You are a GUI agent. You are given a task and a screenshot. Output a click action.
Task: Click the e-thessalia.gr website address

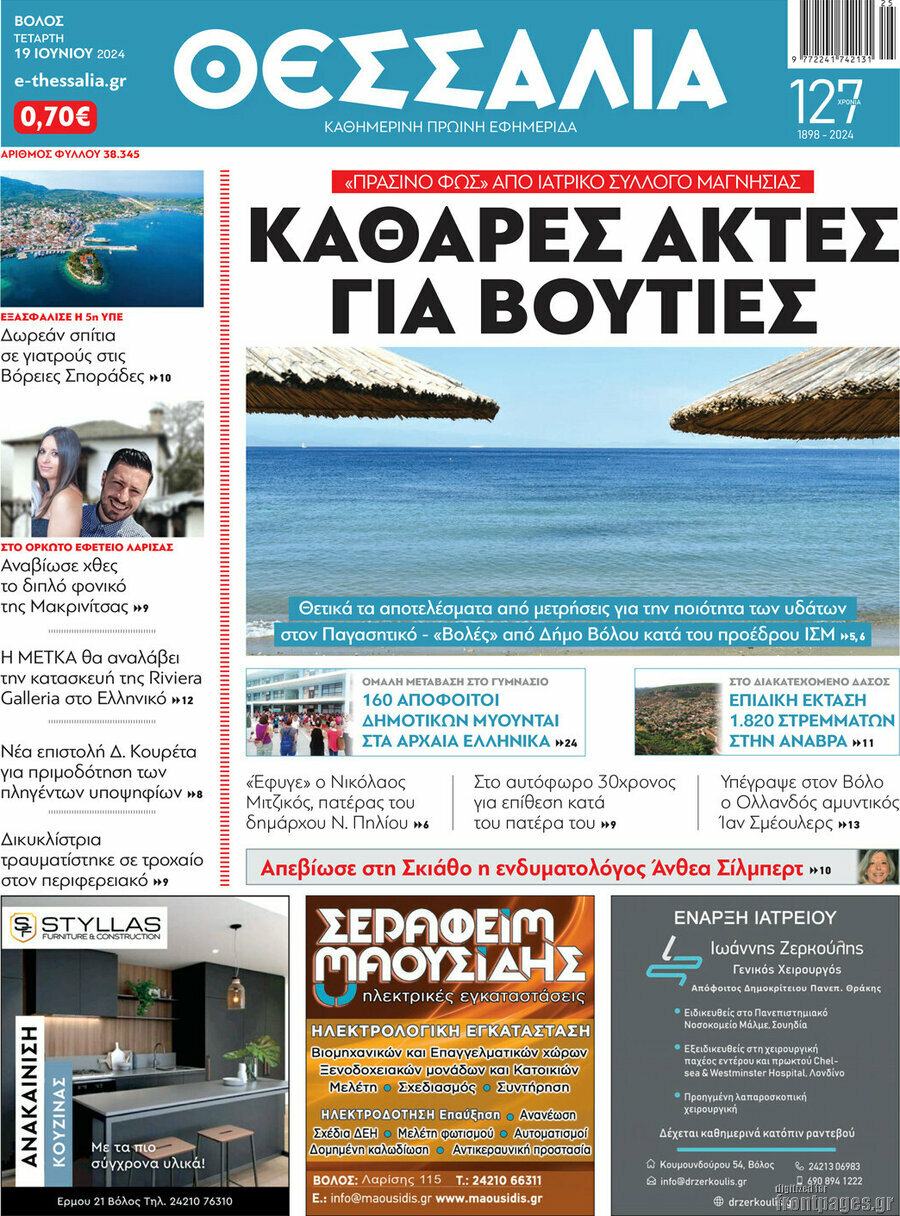tap(70, 82)
